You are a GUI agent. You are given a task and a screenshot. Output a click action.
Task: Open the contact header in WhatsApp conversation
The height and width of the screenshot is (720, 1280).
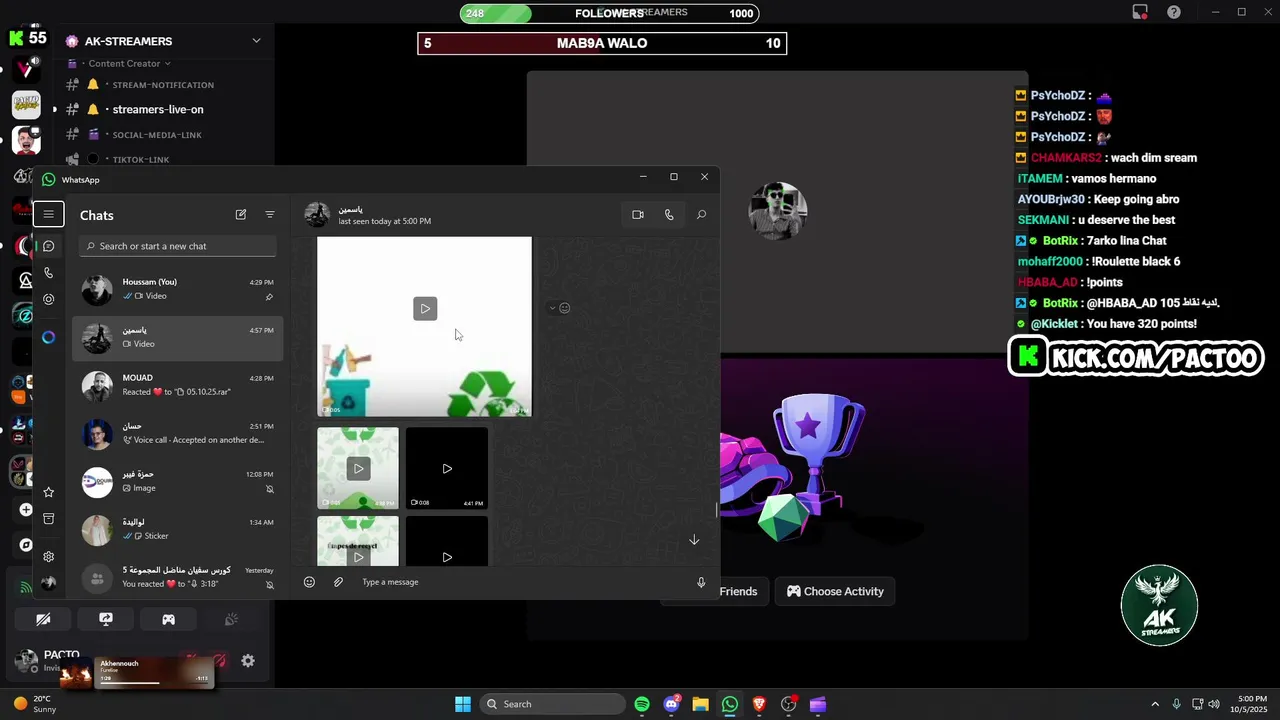[385, 215]
